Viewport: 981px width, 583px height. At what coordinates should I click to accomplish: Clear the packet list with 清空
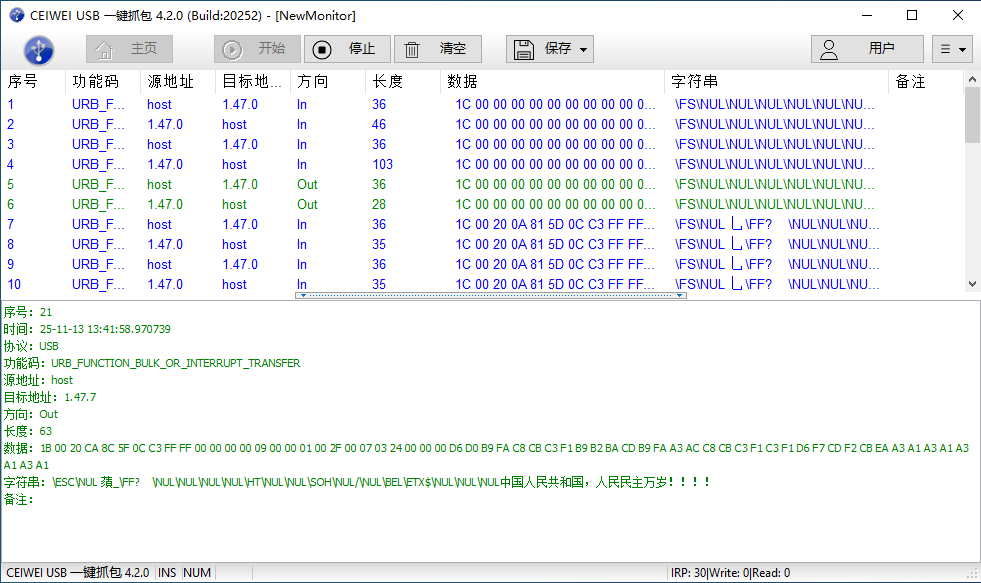point(438,49)
